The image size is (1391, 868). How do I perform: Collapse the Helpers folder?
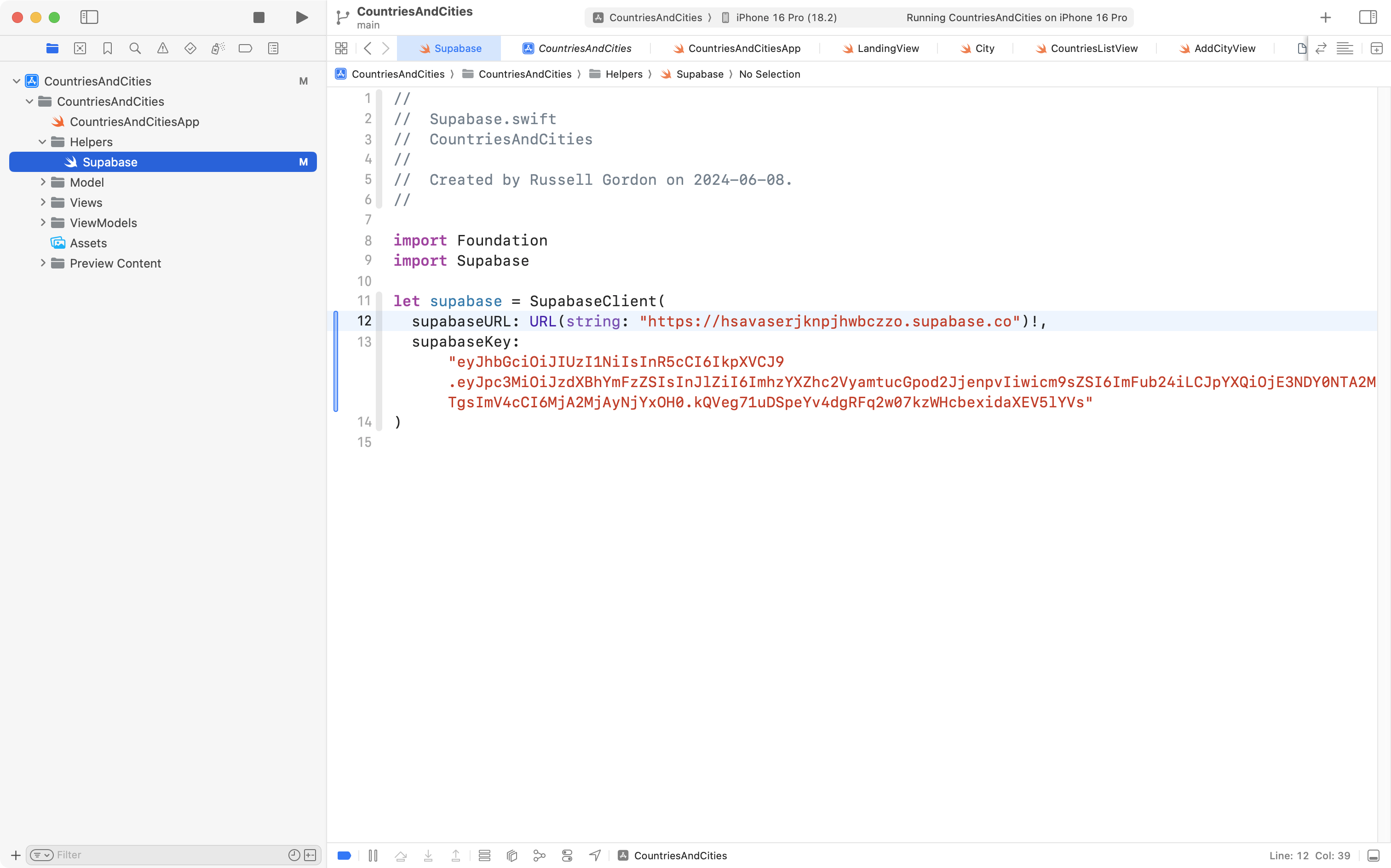point(42,142)
